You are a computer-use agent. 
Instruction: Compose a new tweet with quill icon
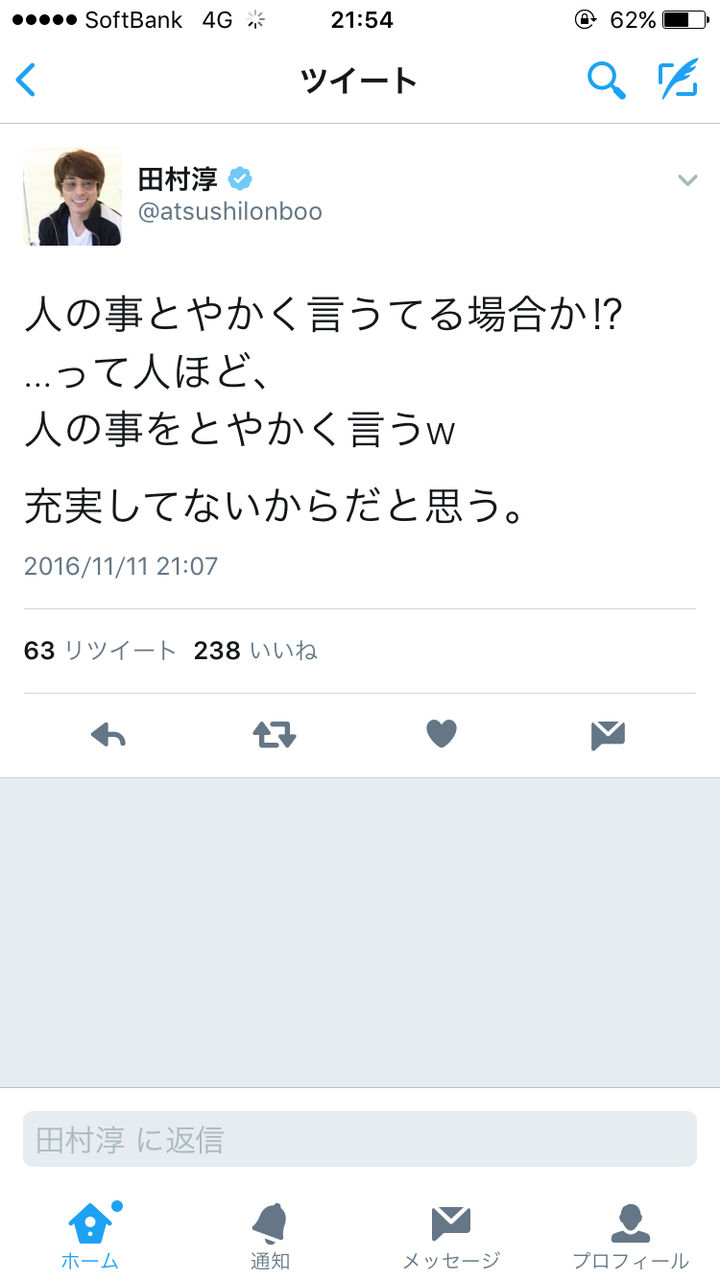677,79
